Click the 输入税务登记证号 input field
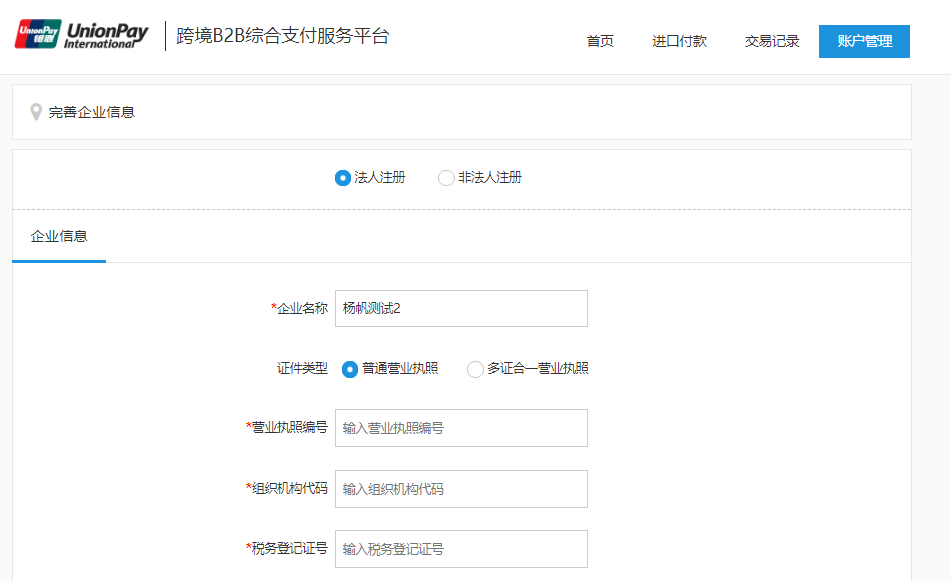 coord(461,549)
